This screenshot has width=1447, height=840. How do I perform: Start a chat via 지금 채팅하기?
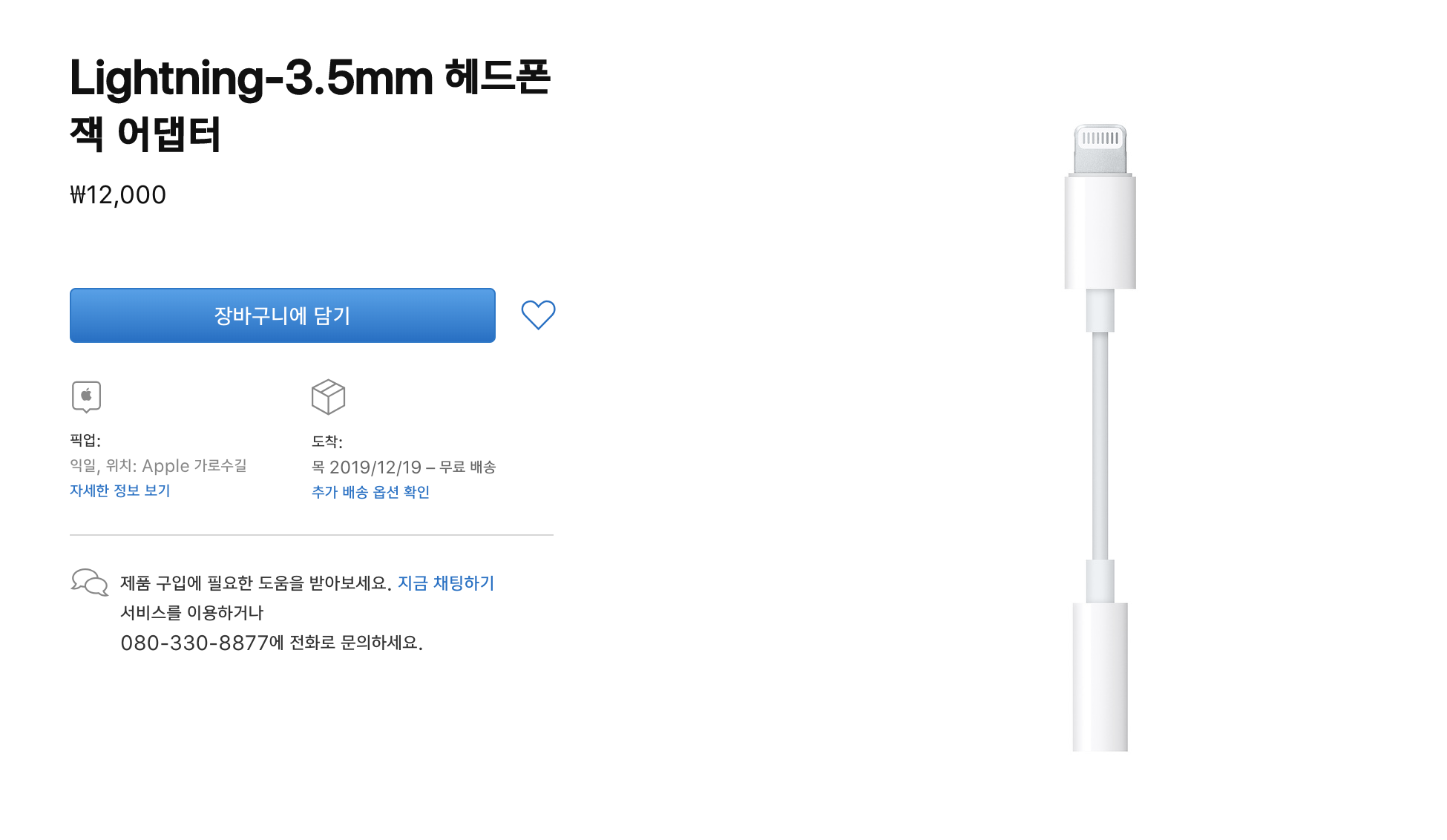coord(446,583)
